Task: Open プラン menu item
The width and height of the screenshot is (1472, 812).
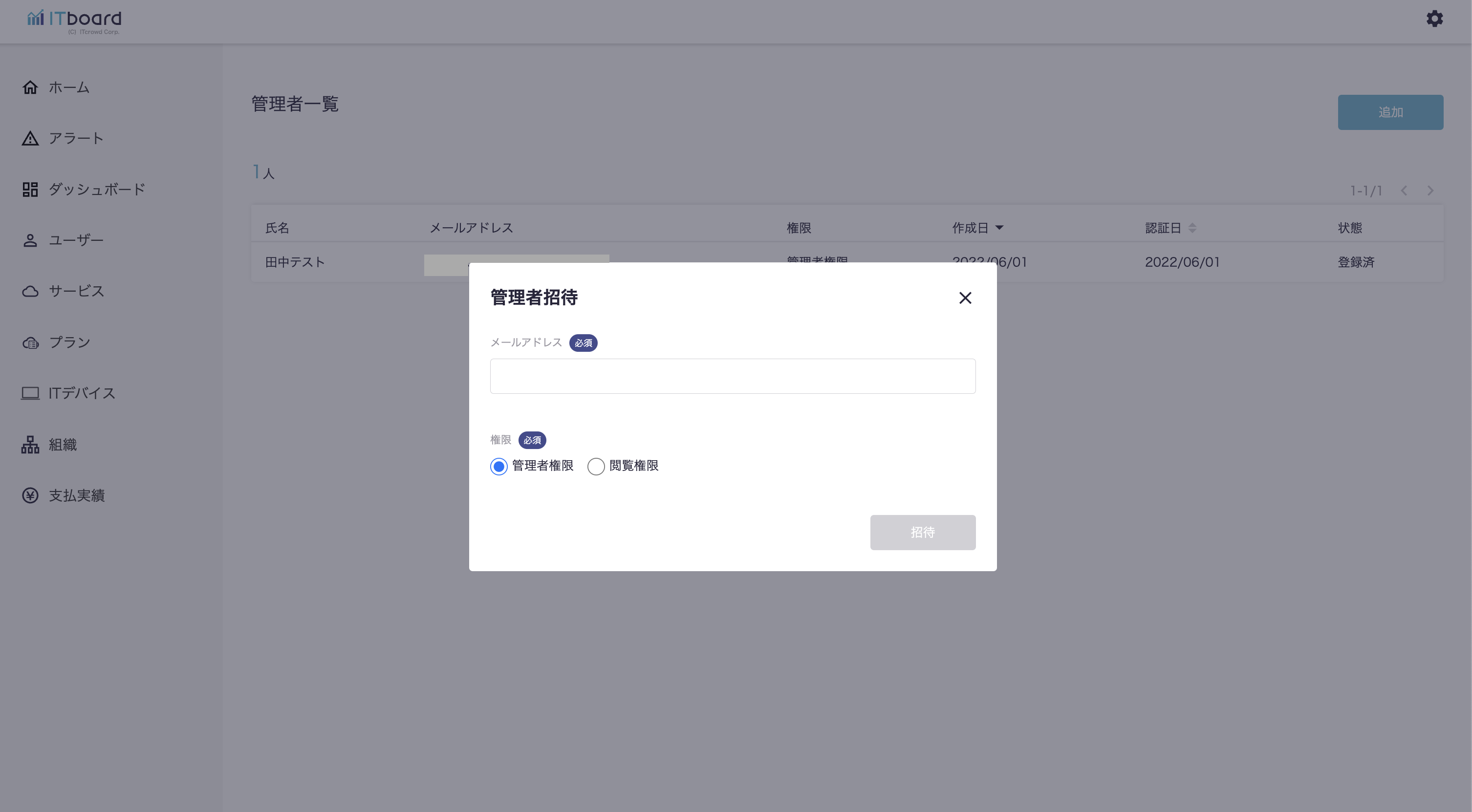Action: 69,342
